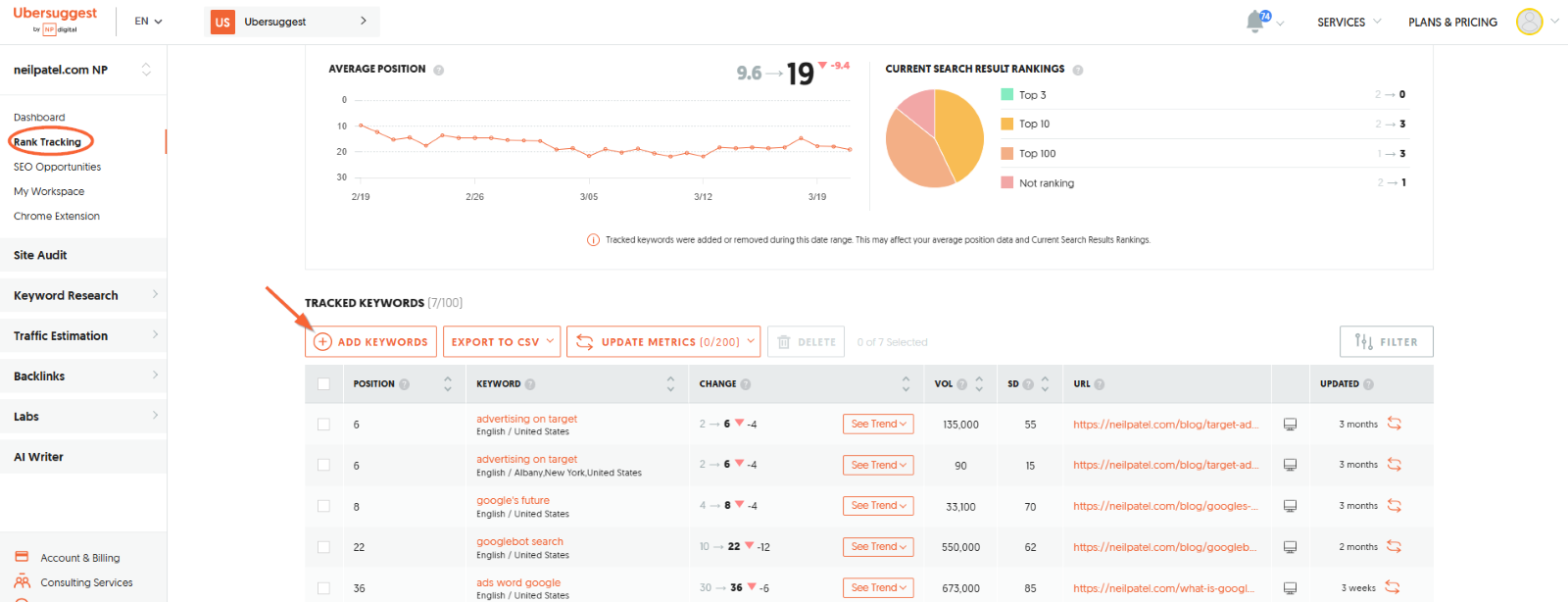Click the Ubersuggest logo
Image resolution: width=1568 pixels, height=602 pixels.
[55, 20]
